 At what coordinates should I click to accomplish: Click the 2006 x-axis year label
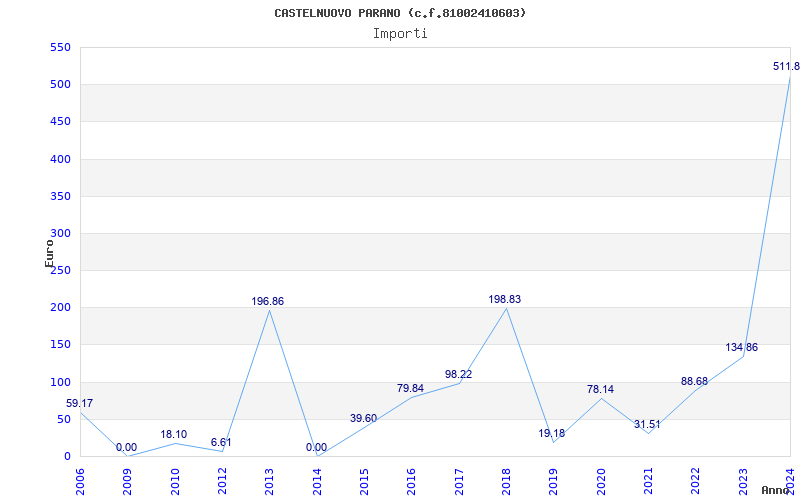tap(80, 482)
